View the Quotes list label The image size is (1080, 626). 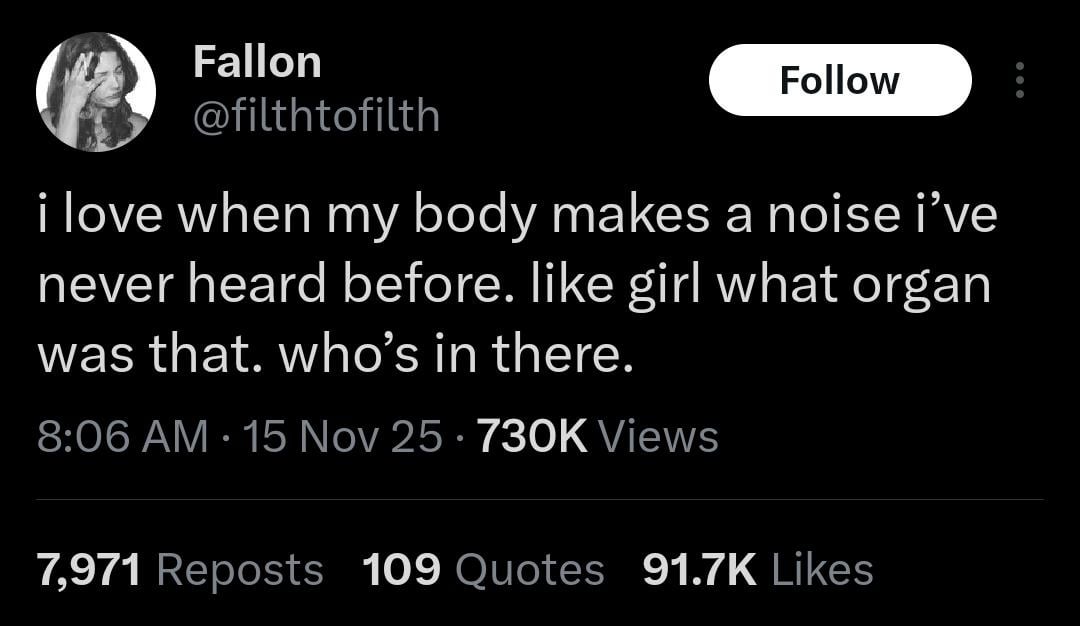(530, 569)
